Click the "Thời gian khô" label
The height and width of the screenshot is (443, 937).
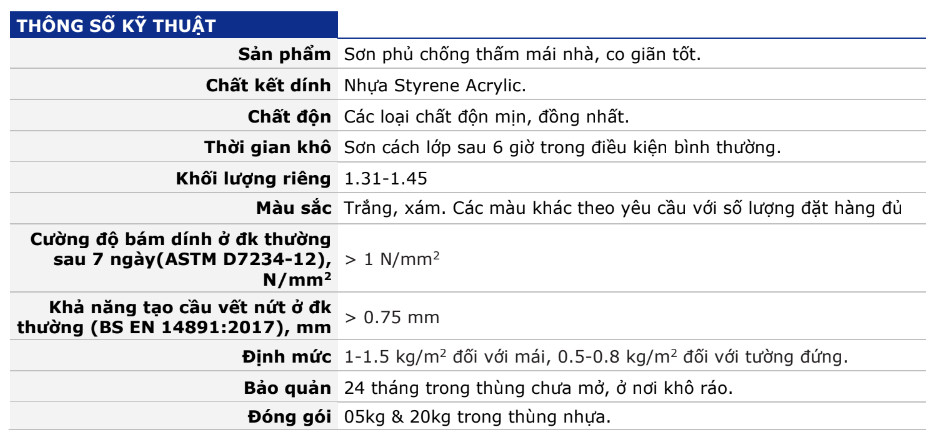pyautogui.click(x=267, y=147)
